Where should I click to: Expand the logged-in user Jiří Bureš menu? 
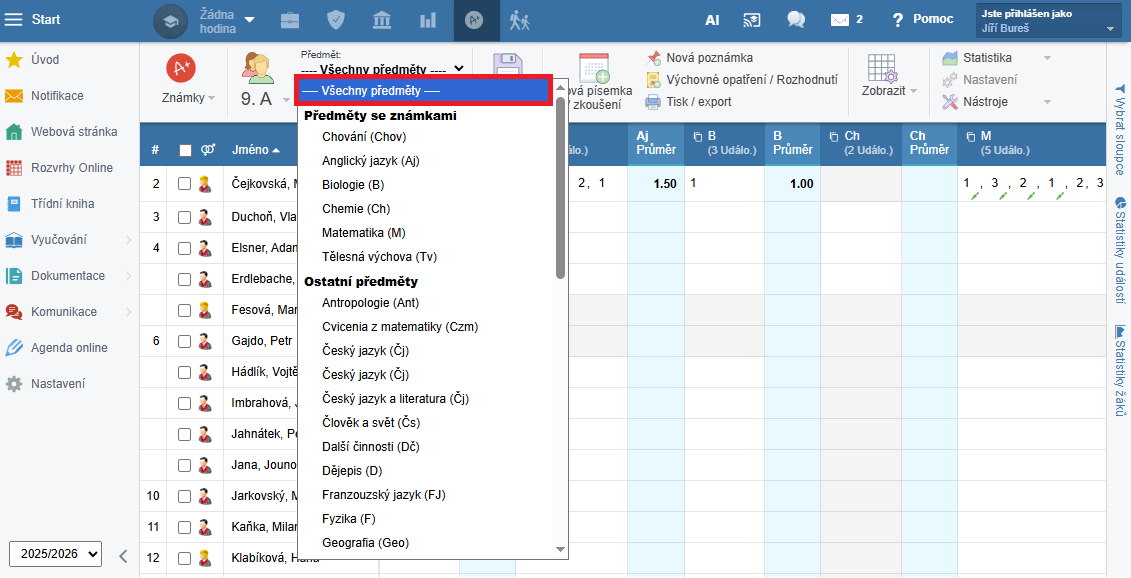(x=1048, y=21)
